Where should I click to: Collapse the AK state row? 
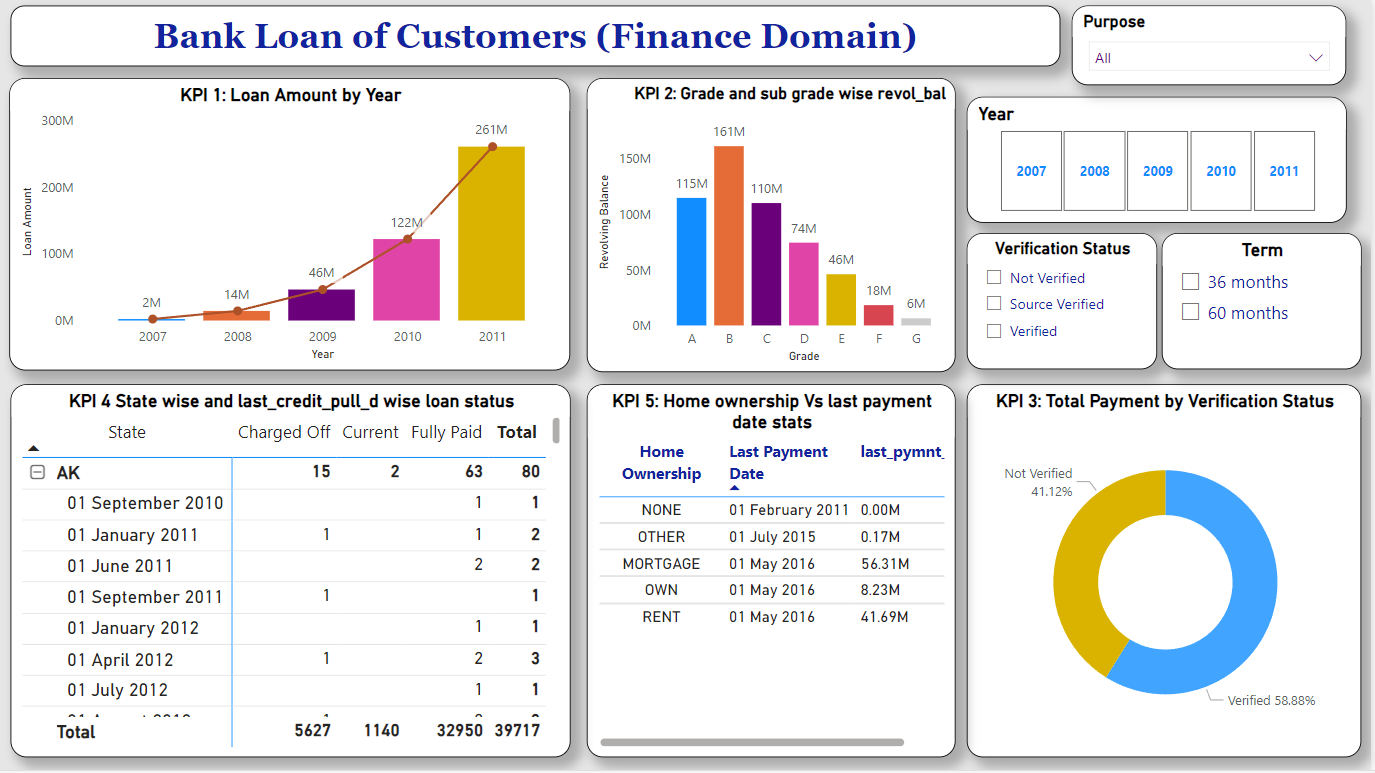[x=38, y=472]
